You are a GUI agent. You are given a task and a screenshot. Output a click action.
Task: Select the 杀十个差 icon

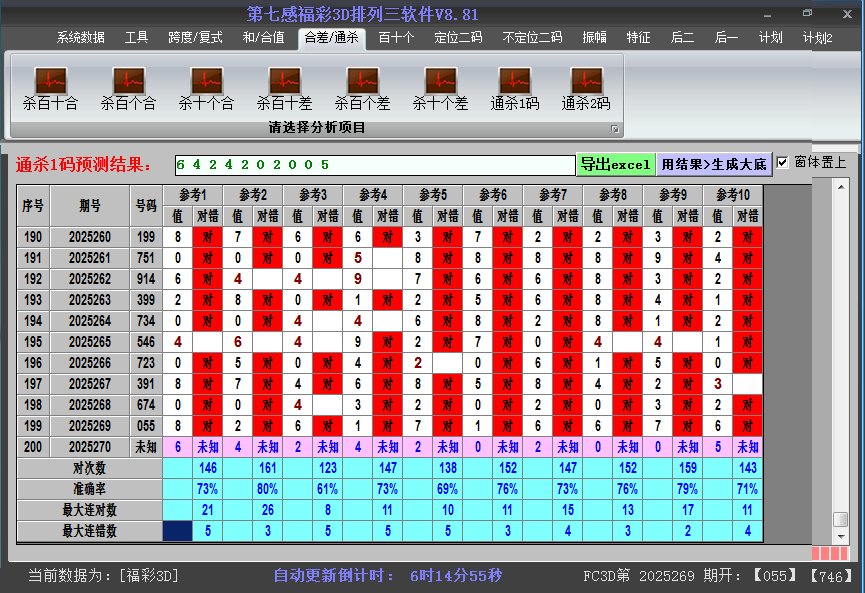[440, 81]
